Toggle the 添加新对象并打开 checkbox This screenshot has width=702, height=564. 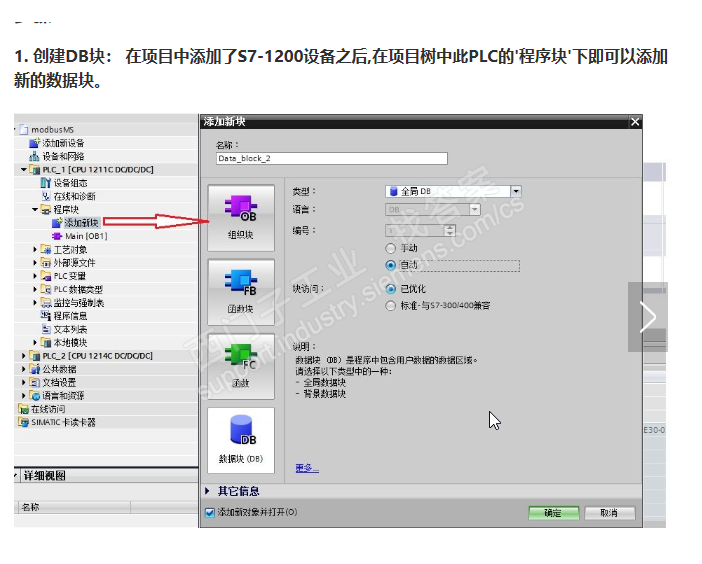coord(210,513)
